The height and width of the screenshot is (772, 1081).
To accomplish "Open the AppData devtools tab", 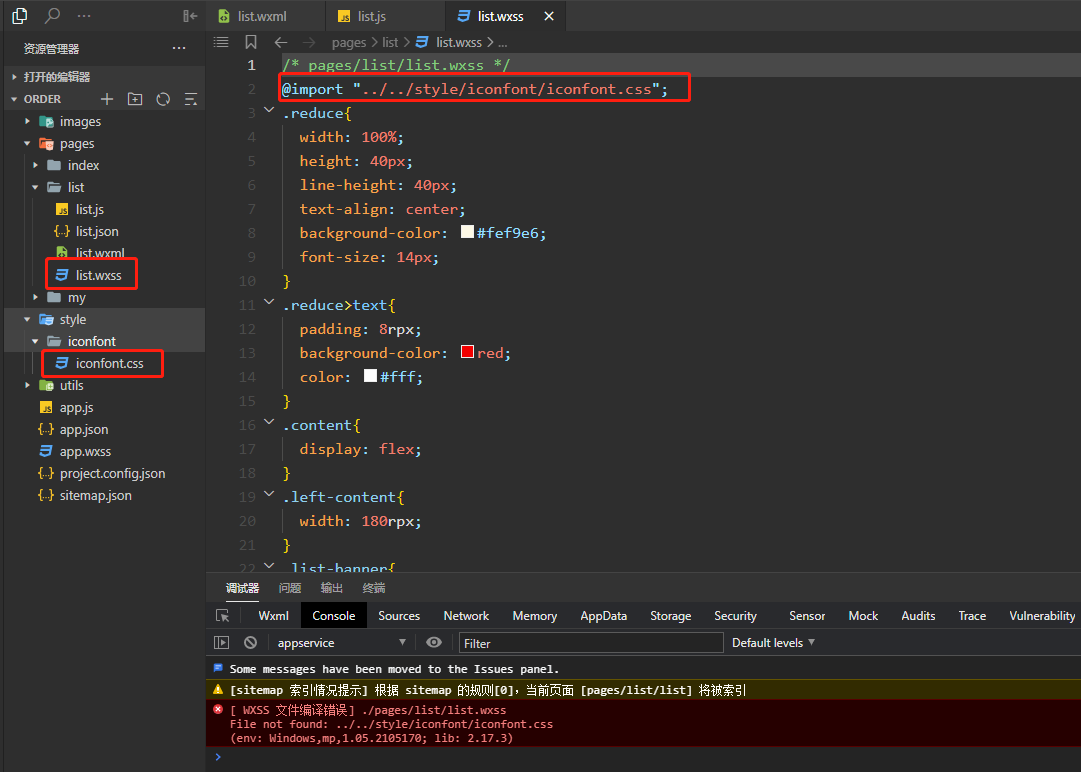I will click(x=603, y=616).
